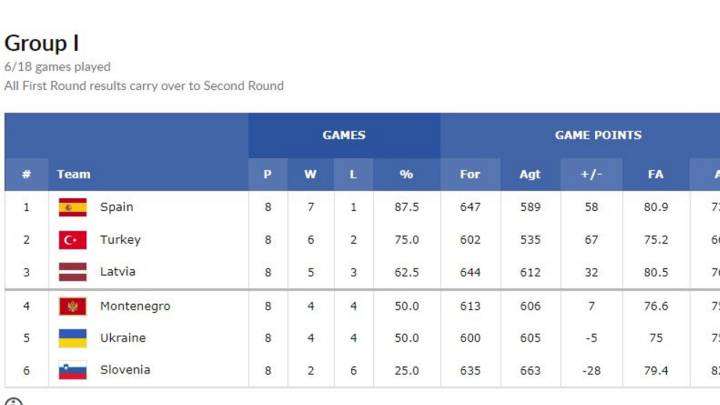The width and height of the screenshot is (720, 405).
Task: Click the Spain flag icon
Action: click(x=73, y=207)
